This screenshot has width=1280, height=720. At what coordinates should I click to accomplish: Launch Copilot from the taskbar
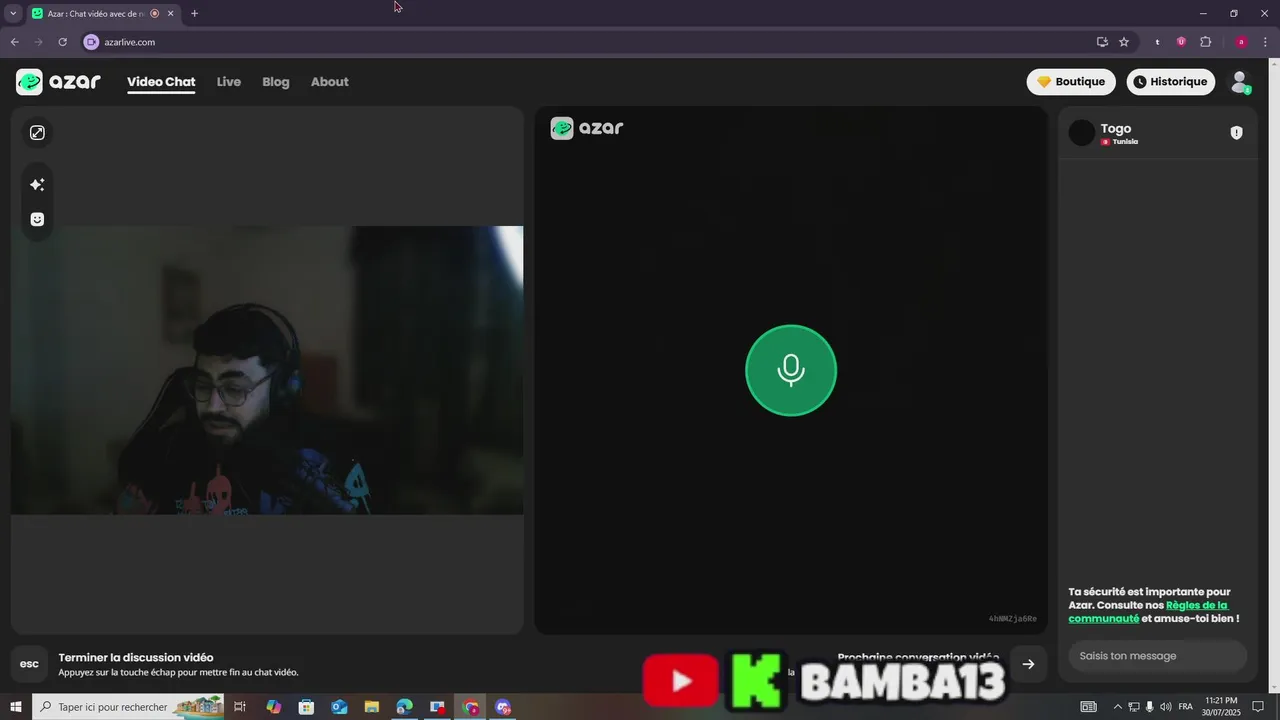[274, 707]
